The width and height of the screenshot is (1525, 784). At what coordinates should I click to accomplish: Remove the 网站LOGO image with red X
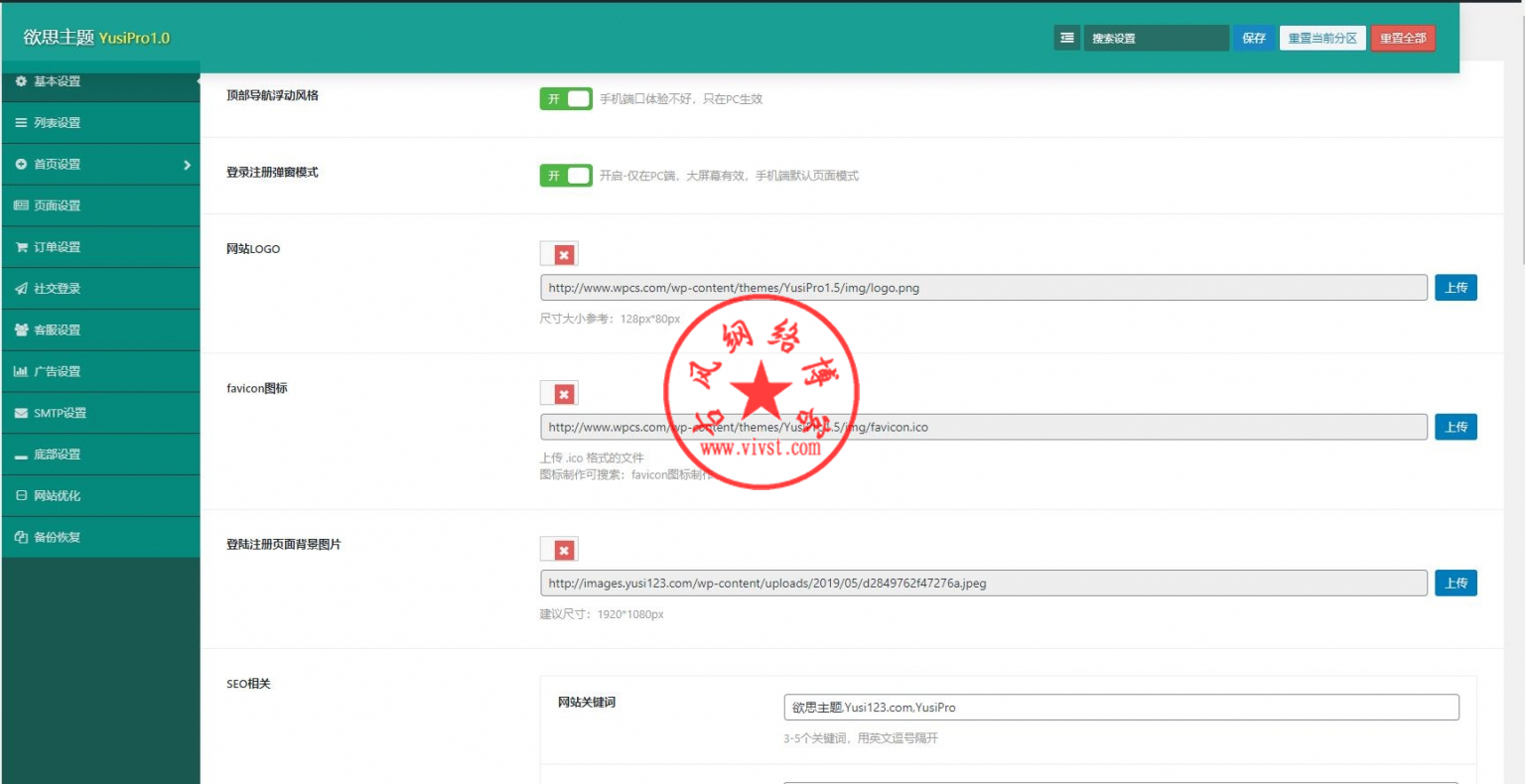tap(564, 255)
